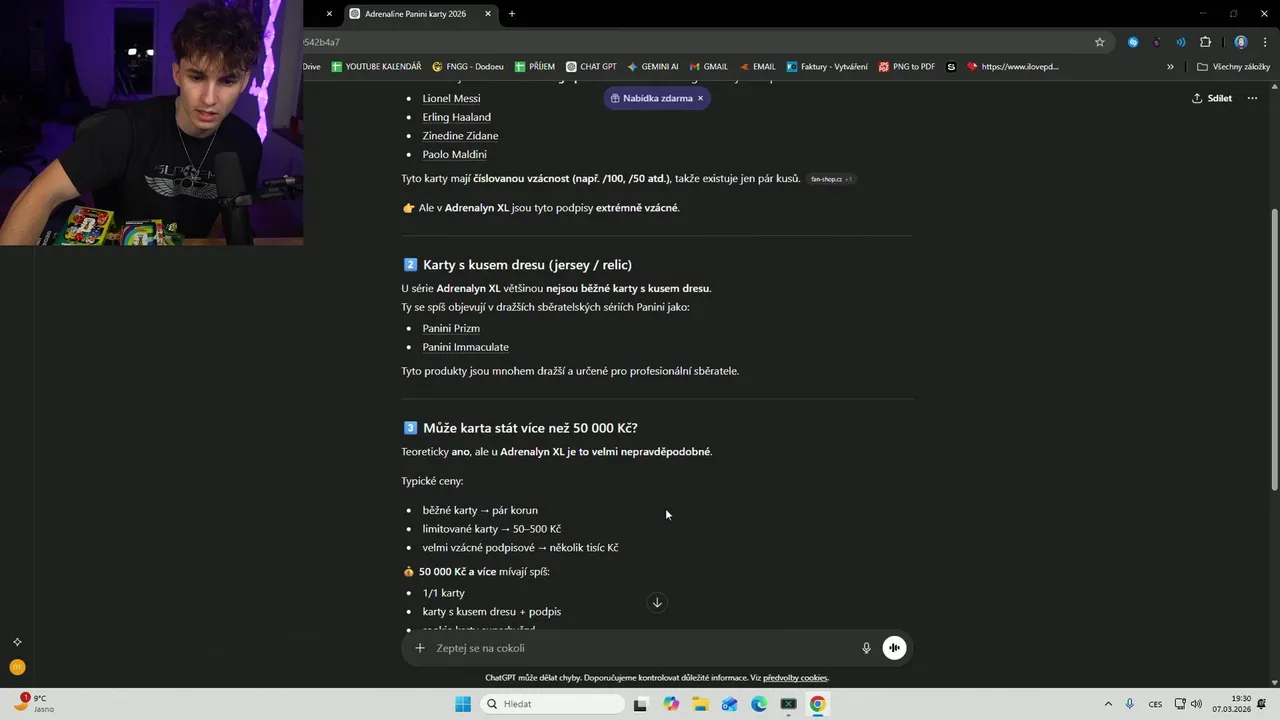Open the FNGG - Dodoeu bookmark
The image size is (1280, 720).
[468, 67]
